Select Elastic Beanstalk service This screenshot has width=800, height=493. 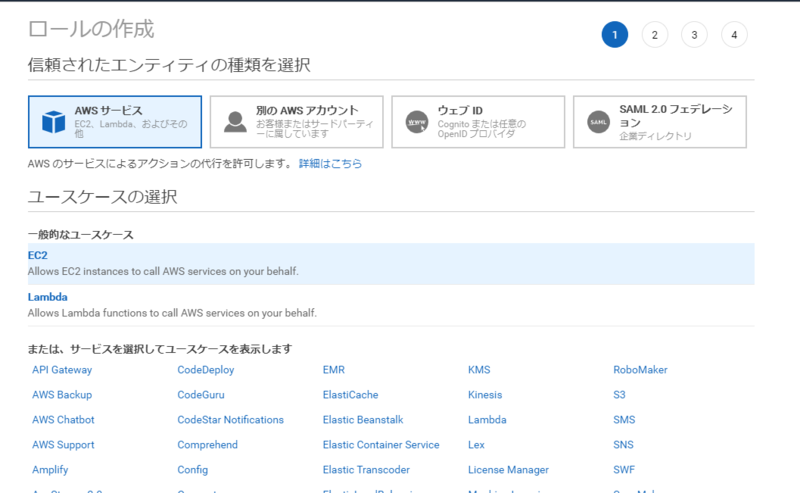point(363,420)
